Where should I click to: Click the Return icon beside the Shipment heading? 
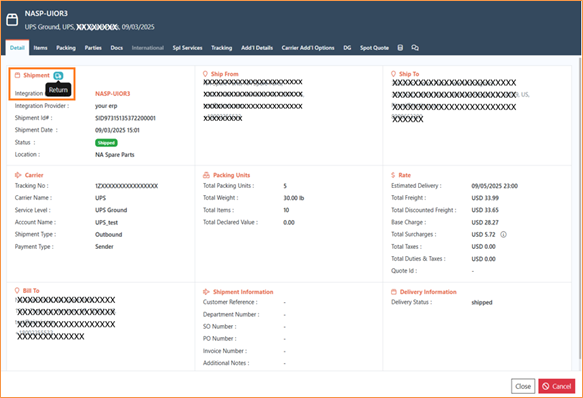[x=58, y=76]
